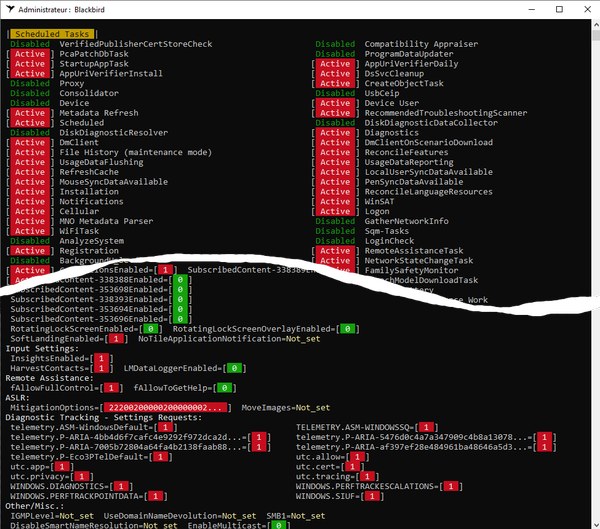Click NoTileApplicationNotification=Not_set text

[229, 339]
